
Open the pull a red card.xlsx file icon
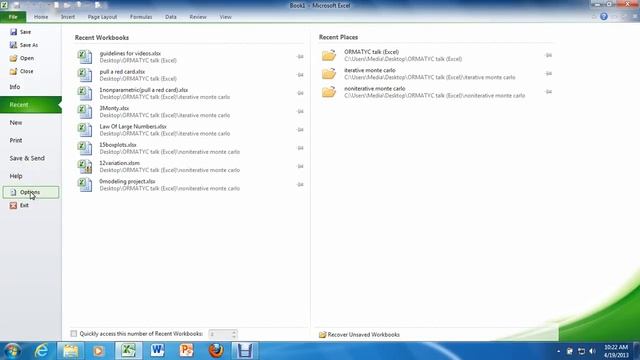coord(85,75)
